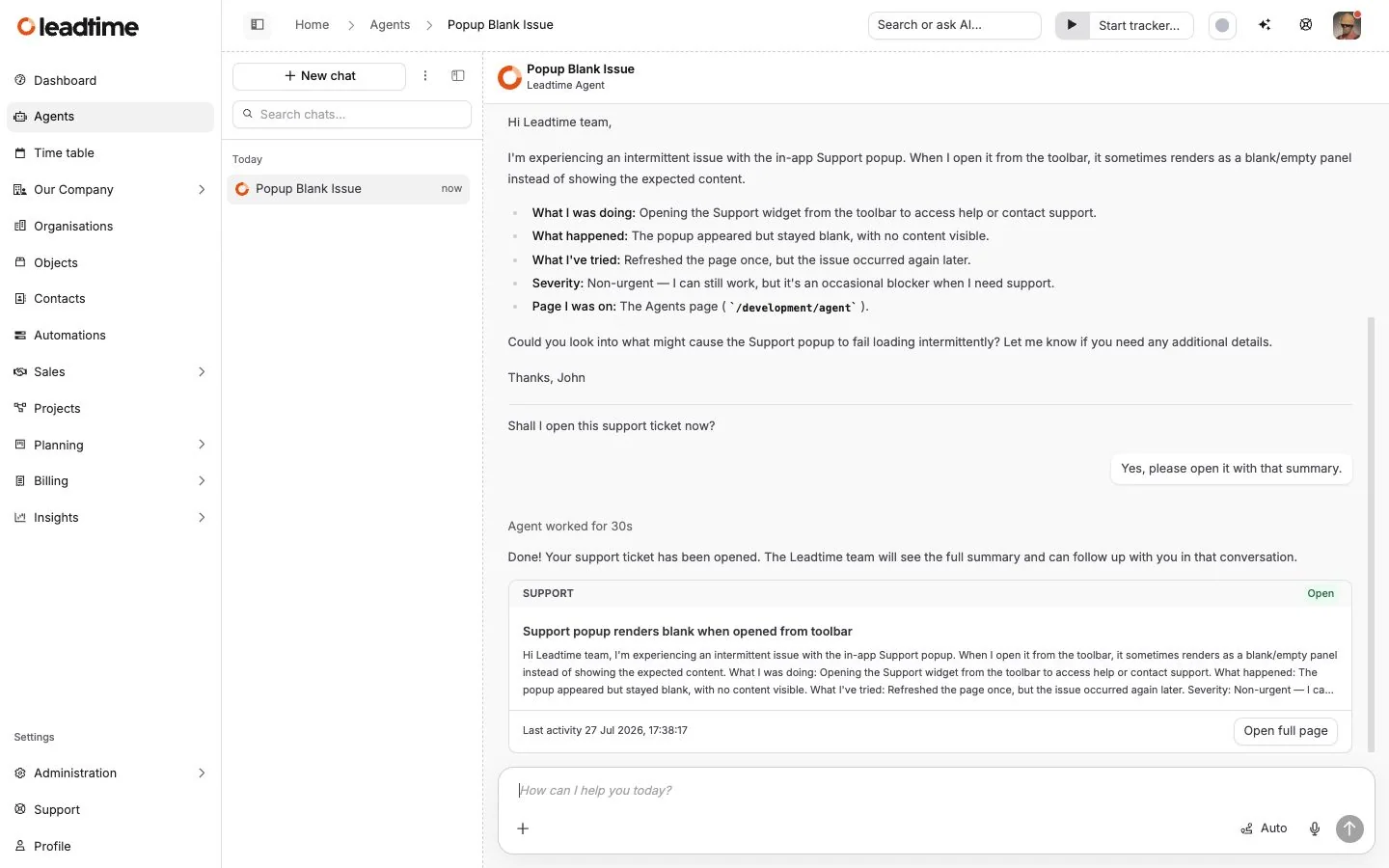Click the Organisations icon

coord(20,226)
